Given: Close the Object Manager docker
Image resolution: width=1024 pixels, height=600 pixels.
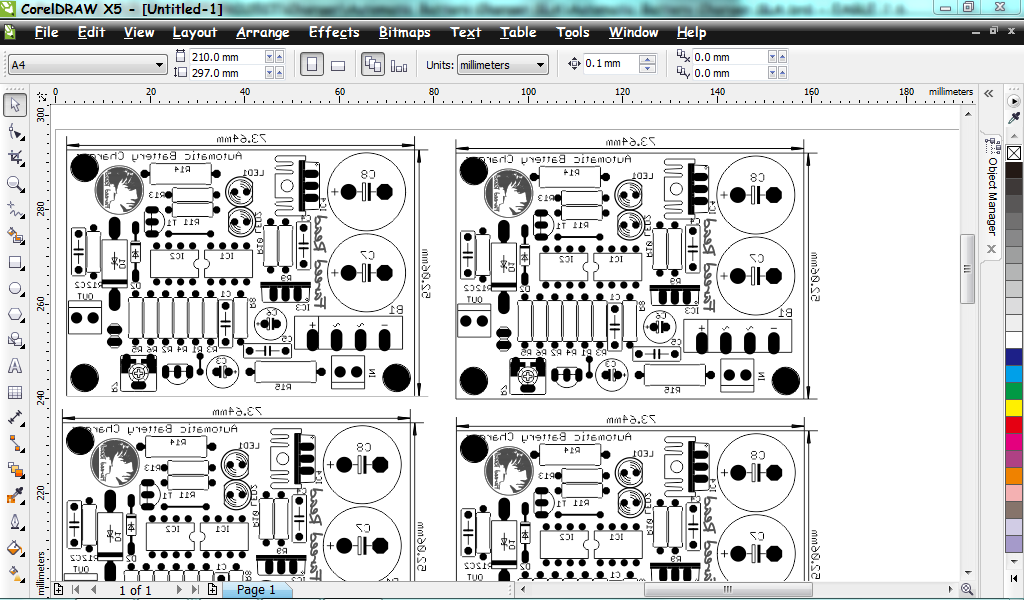Looking at the screenshot, I should [992, 249].
